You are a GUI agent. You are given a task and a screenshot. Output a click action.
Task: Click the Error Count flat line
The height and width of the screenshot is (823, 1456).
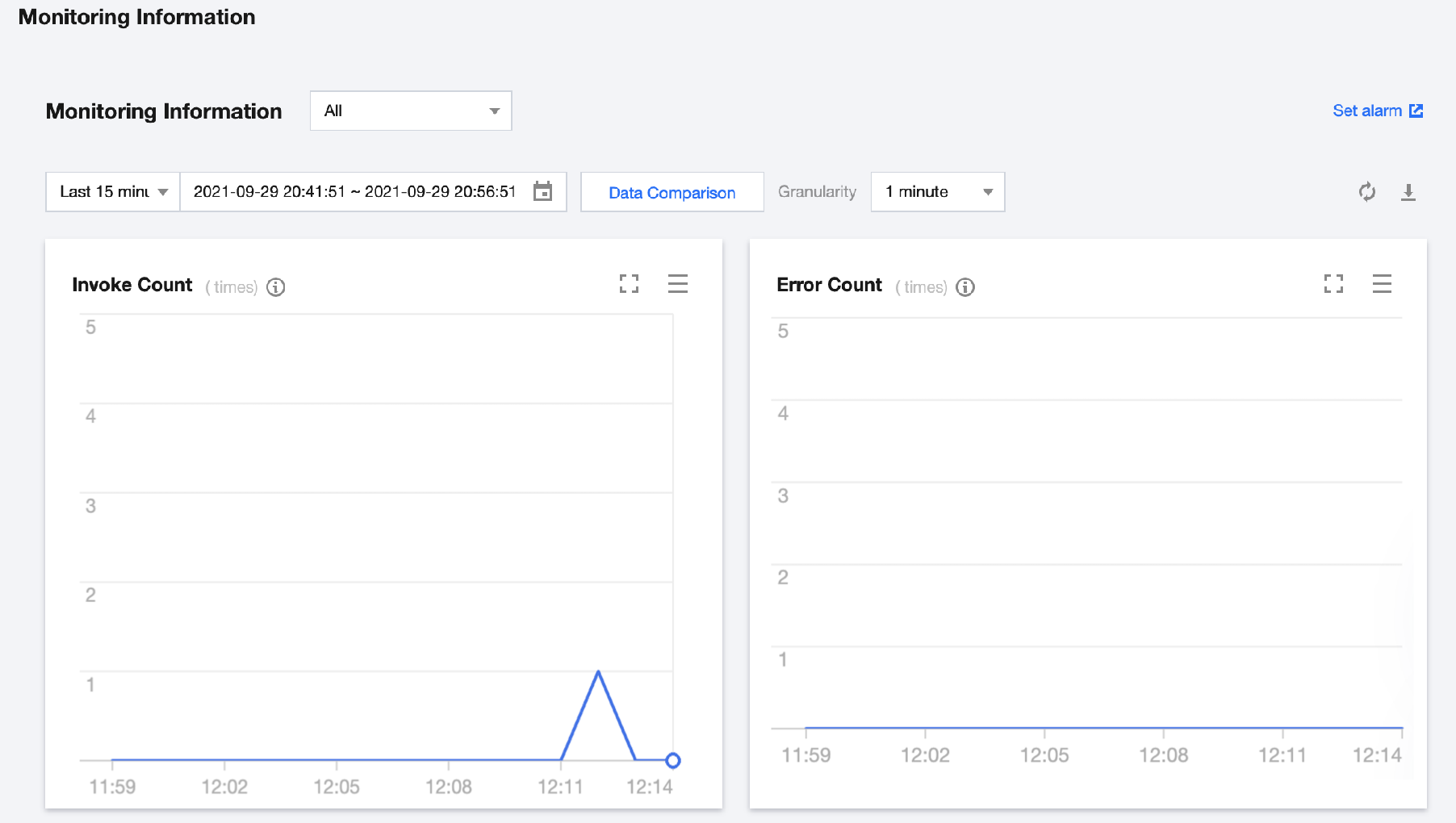pos(1102,728)
